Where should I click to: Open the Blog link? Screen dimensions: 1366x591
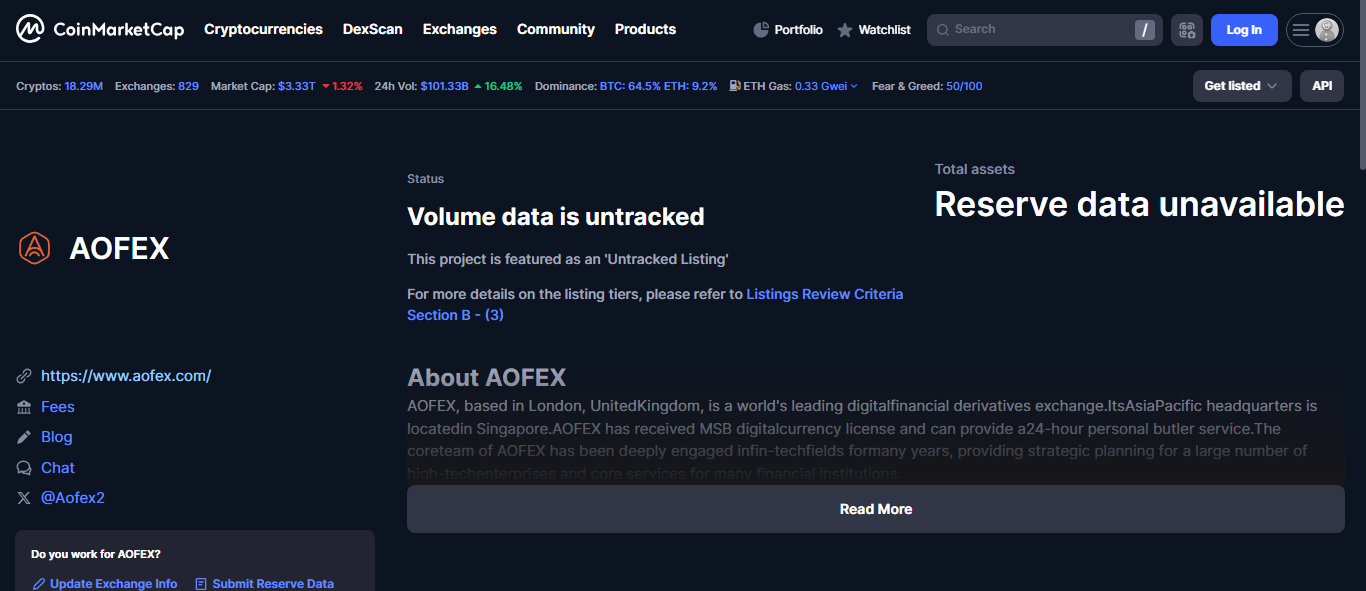coord(57,437)
